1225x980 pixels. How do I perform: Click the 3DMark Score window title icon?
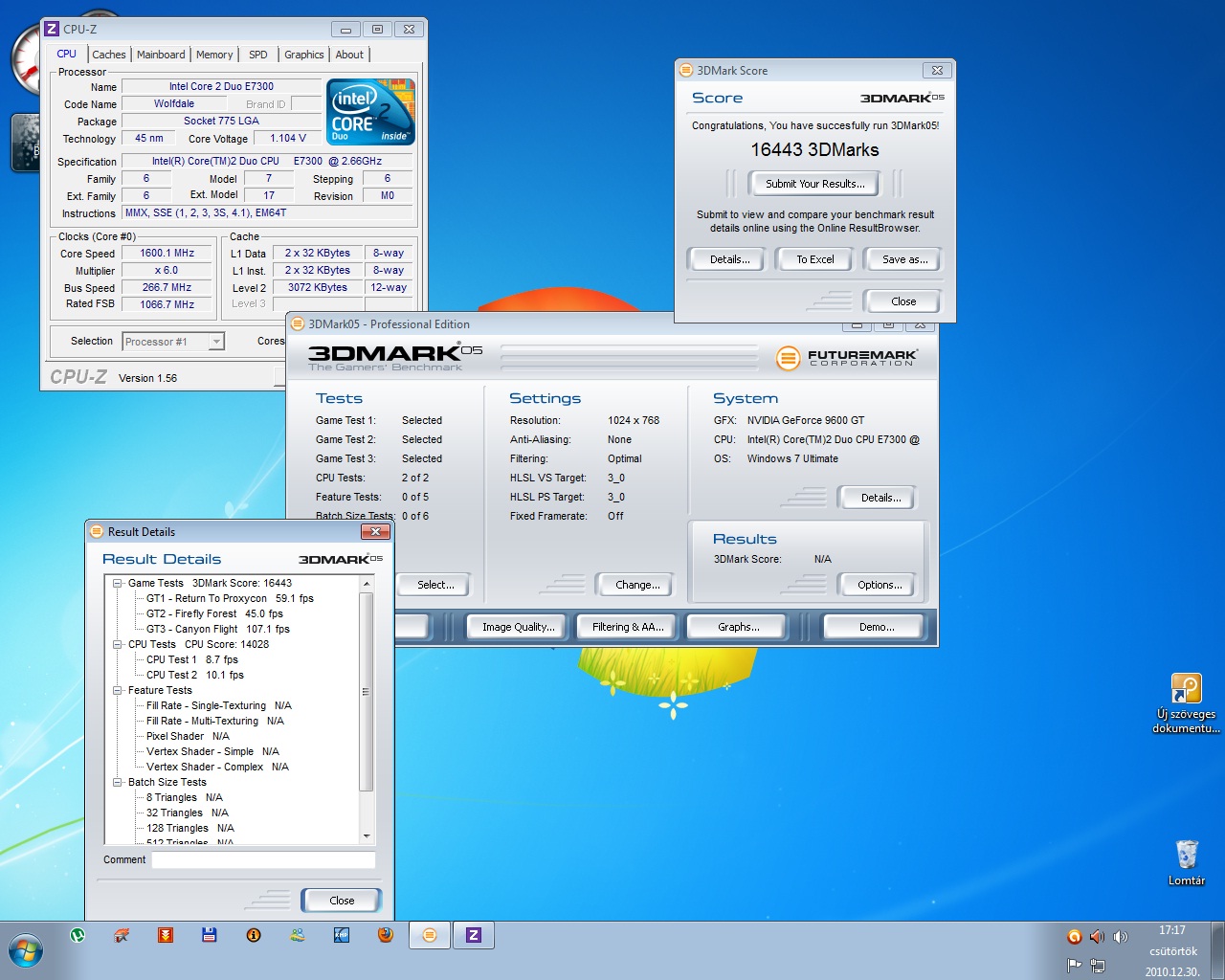tap(685, 70)
